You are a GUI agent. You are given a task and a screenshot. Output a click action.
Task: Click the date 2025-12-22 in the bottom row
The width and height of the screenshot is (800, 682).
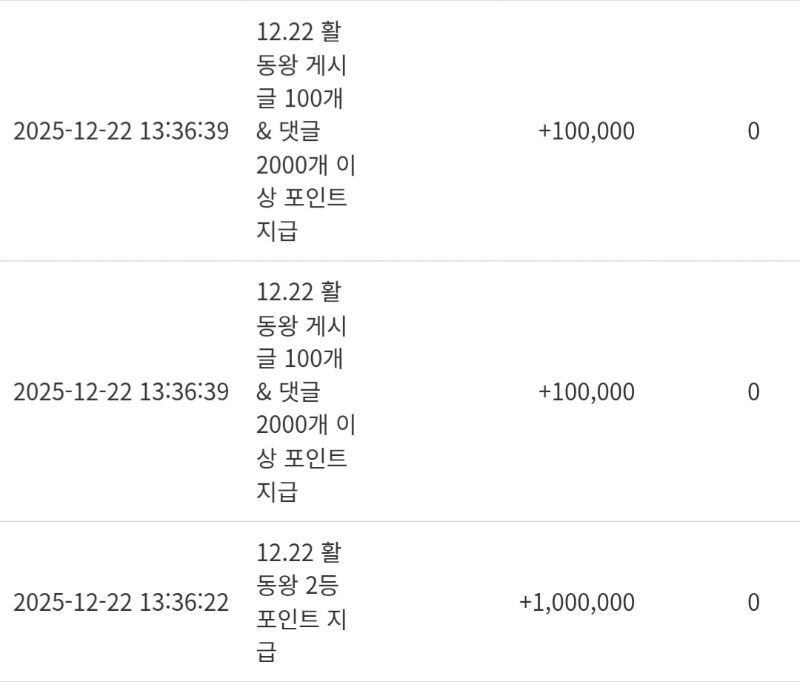pyautogui.click(x=72, y=603)
